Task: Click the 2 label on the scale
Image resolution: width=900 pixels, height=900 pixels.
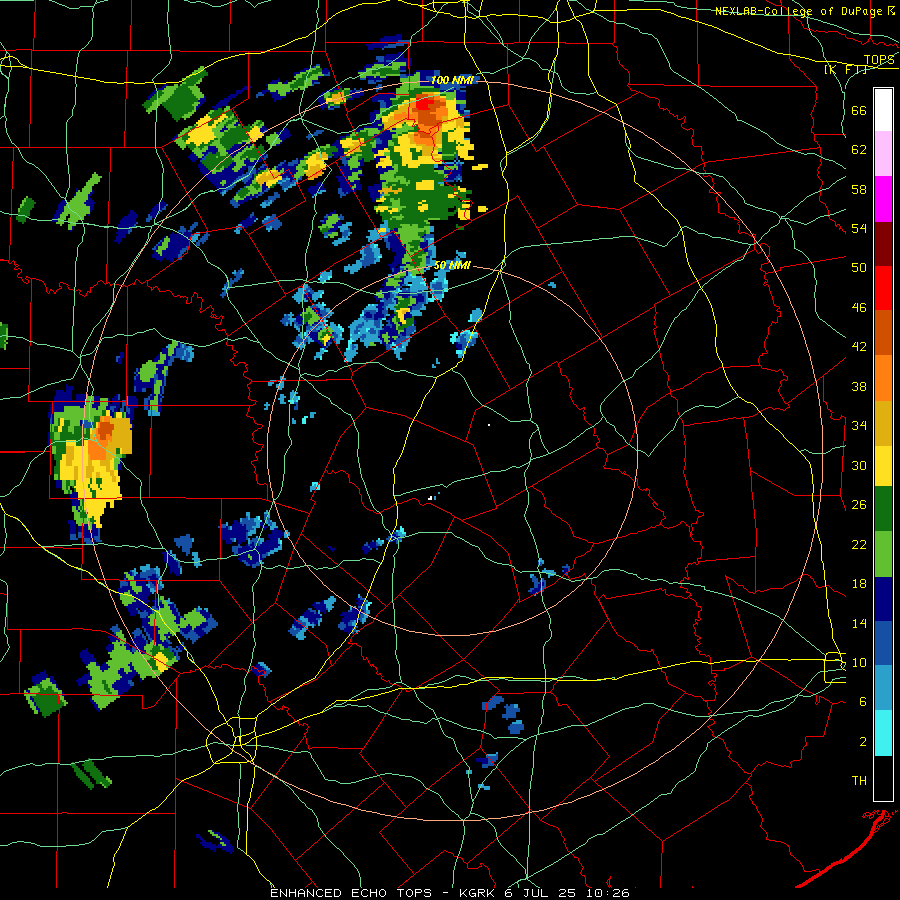Action: tap(862, 742)
